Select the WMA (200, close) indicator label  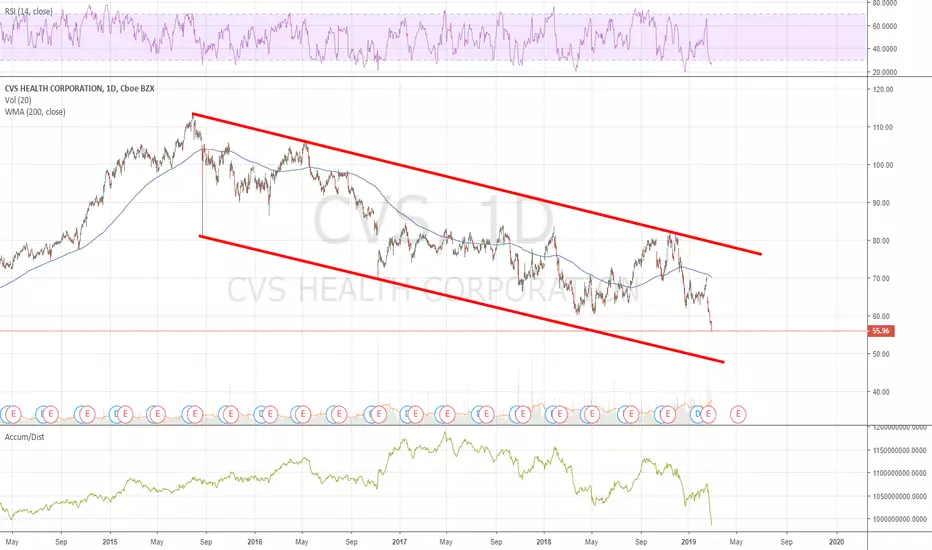[35, 112]
